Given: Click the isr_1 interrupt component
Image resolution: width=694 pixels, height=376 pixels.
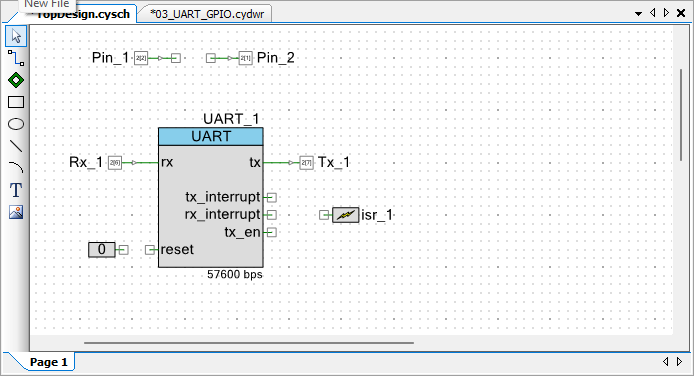Looking at the screenshot, I should pos(346,215).
